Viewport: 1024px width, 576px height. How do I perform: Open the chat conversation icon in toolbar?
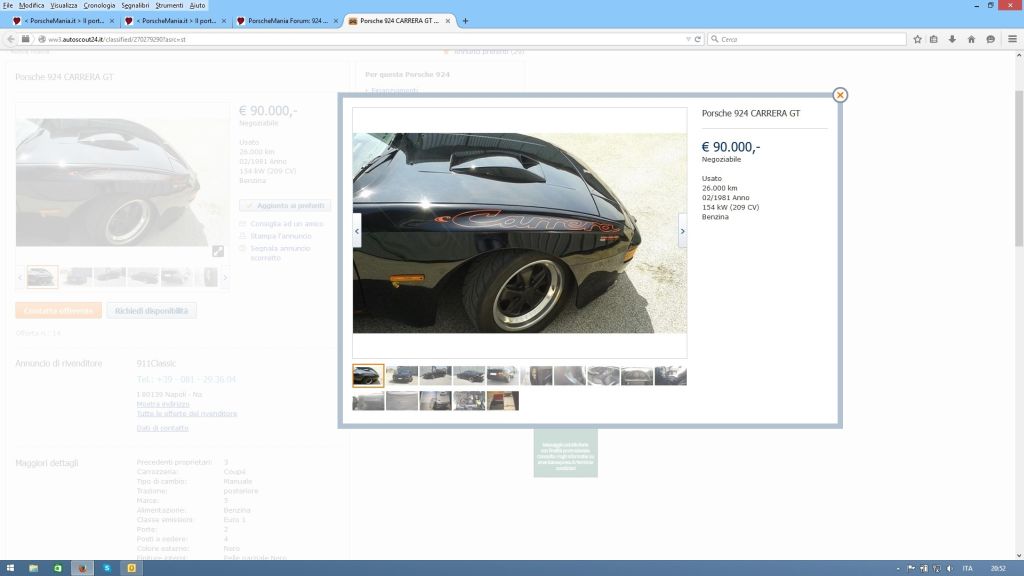click(x=991, y=39)
